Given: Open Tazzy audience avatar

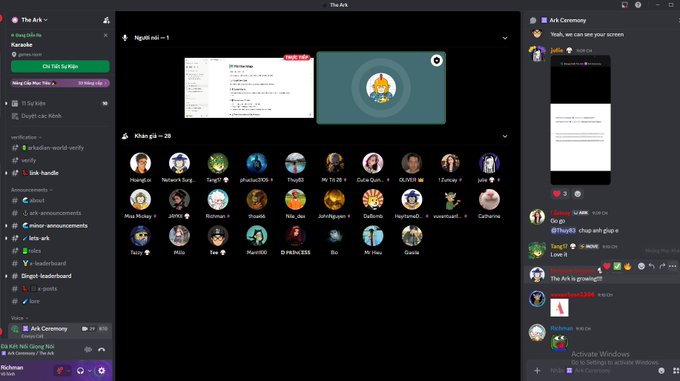Looking at the screenshot, I should 140,236.
